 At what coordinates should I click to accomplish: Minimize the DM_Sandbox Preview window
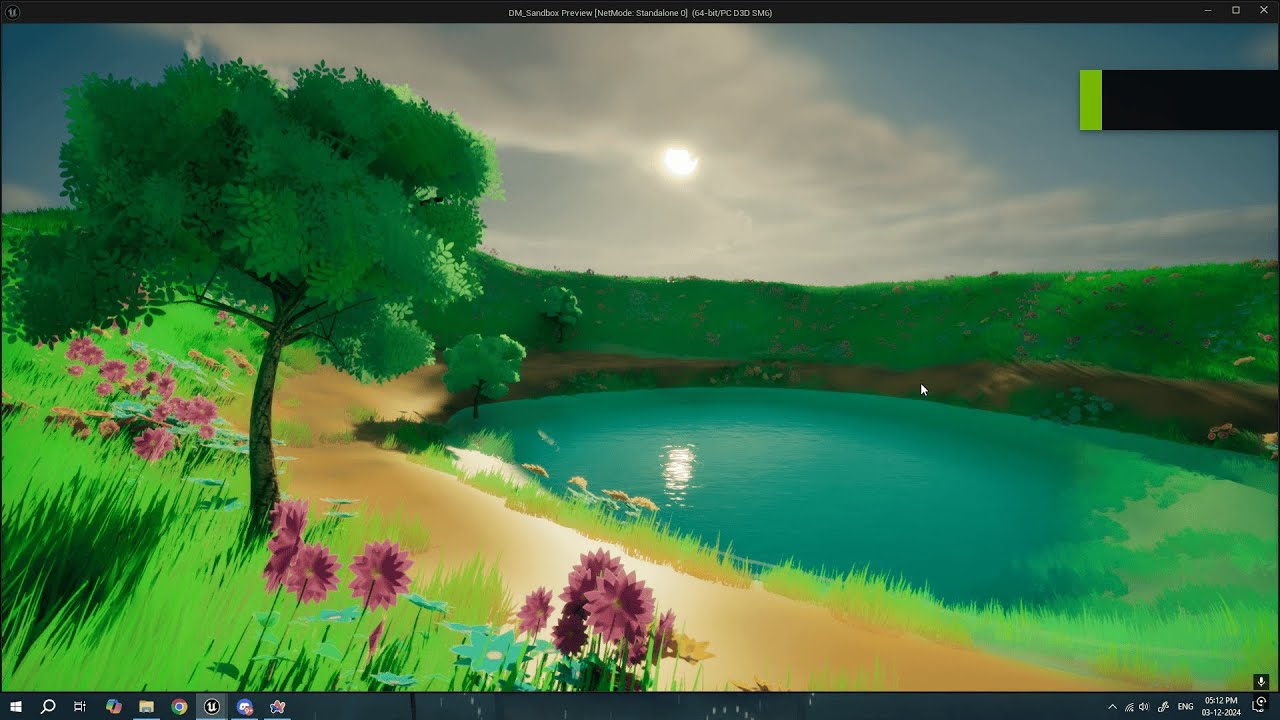point(1208,11)
